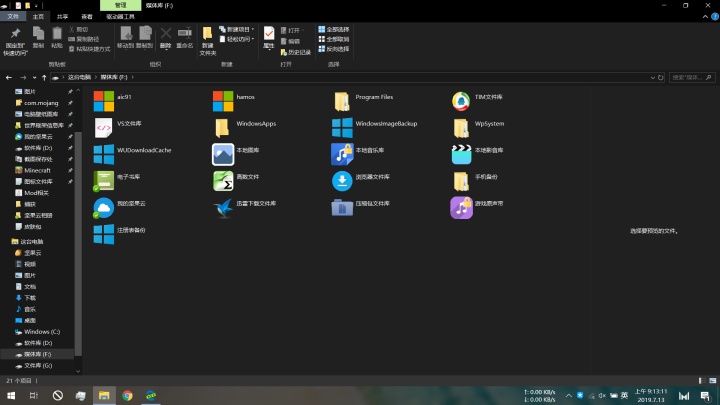The image size is (720, 405).
Task: Open the aic91 folder icon
Action: [103, 101]
